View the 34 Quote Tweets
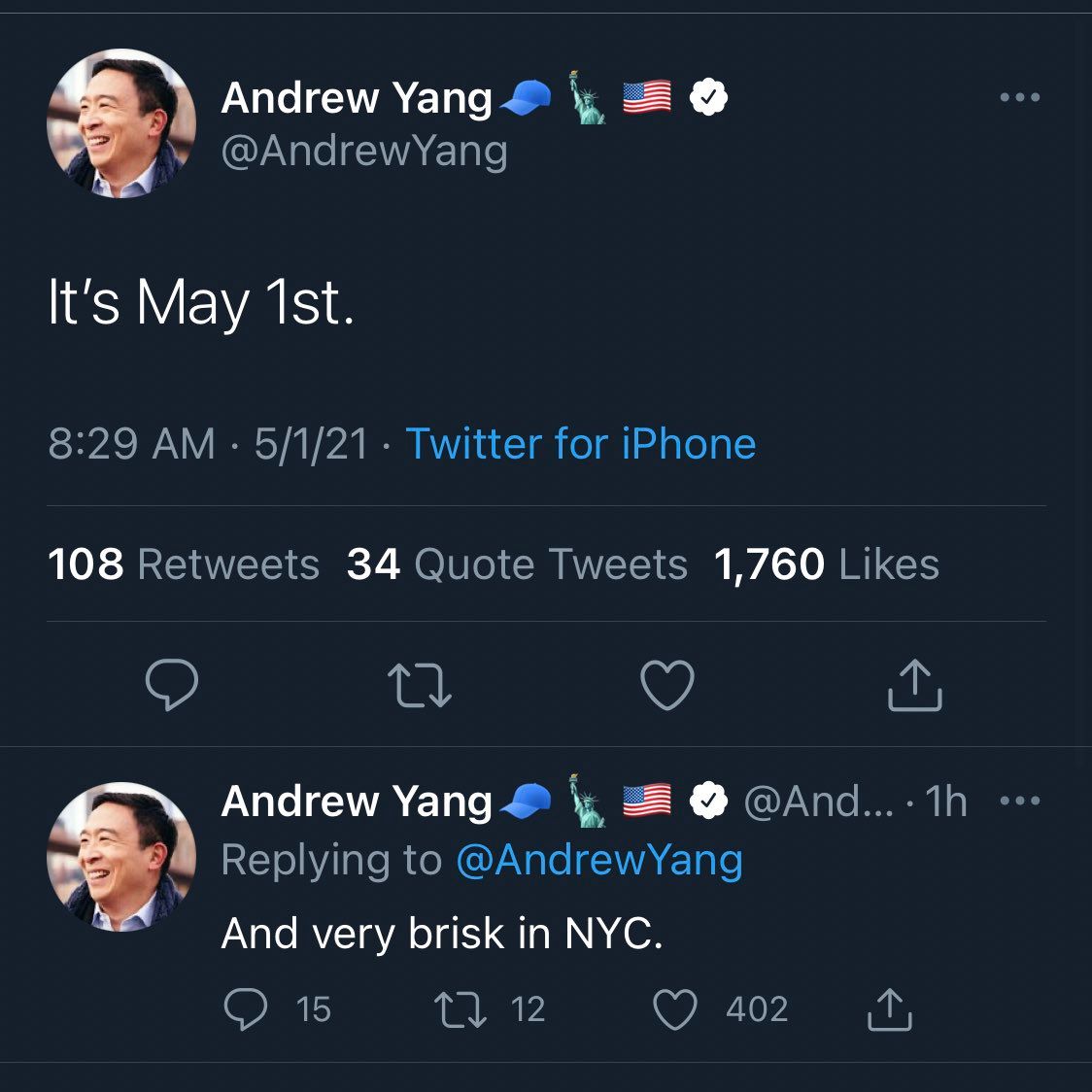 [517, 564]
